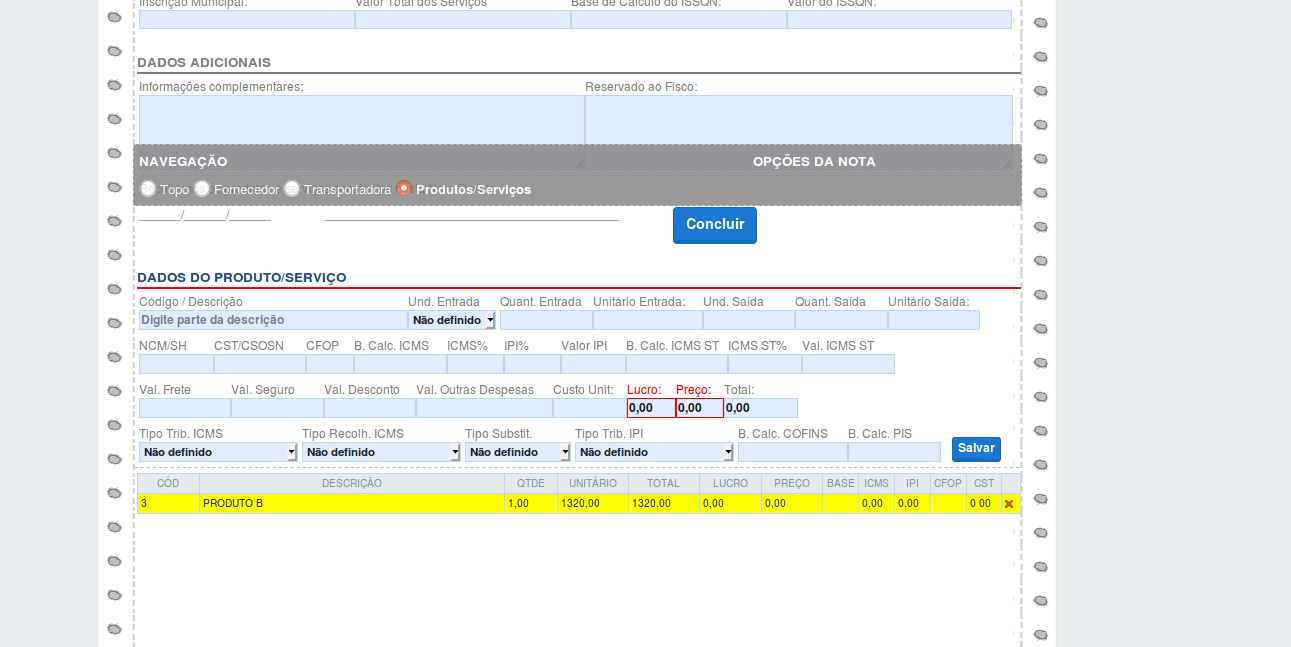
Task: Click the DESCRIÇÃO column header
Action: tap(352, 483)
